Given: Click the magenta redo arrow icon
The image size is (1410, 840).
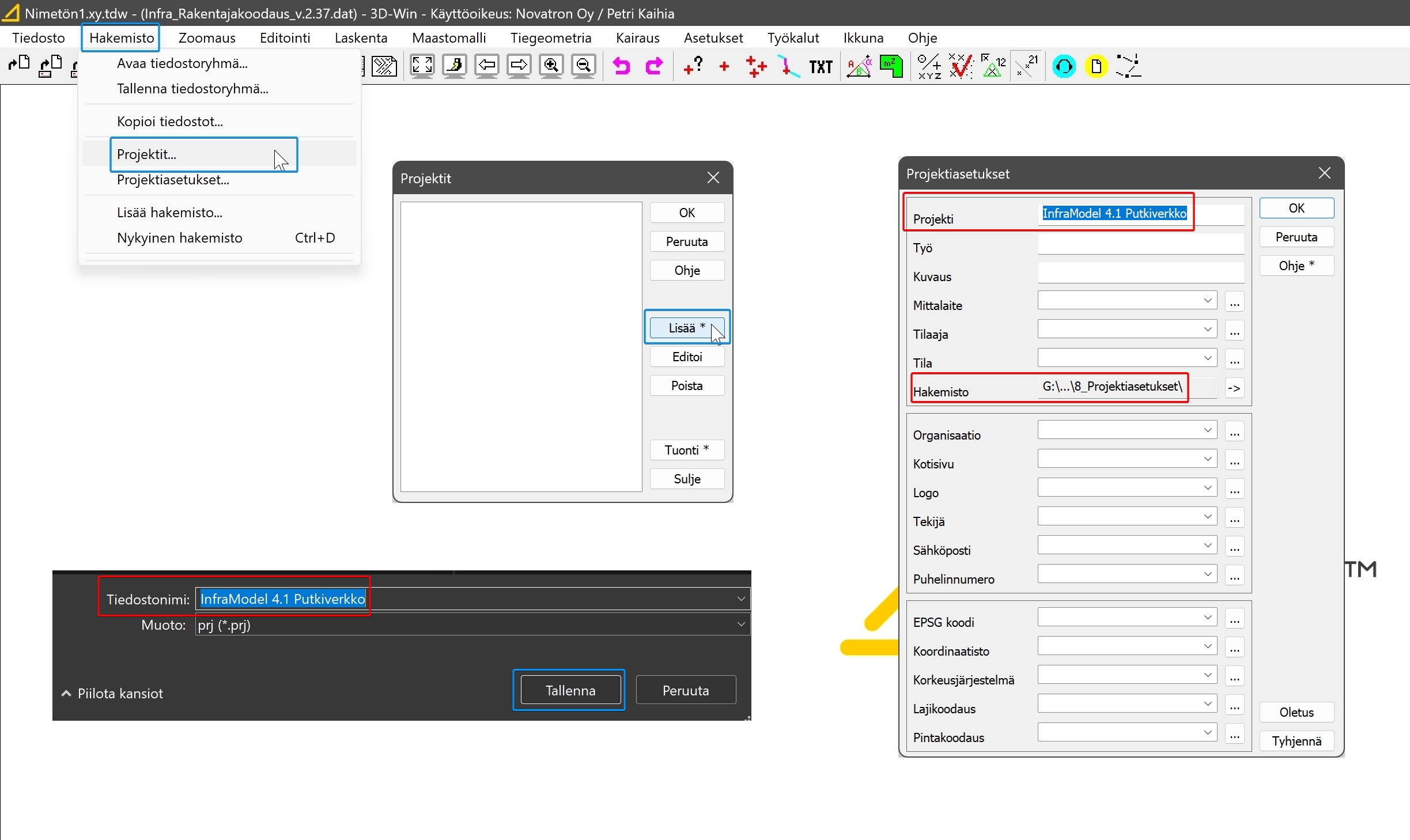Looking at the screenshot, I should click(655, 66).
